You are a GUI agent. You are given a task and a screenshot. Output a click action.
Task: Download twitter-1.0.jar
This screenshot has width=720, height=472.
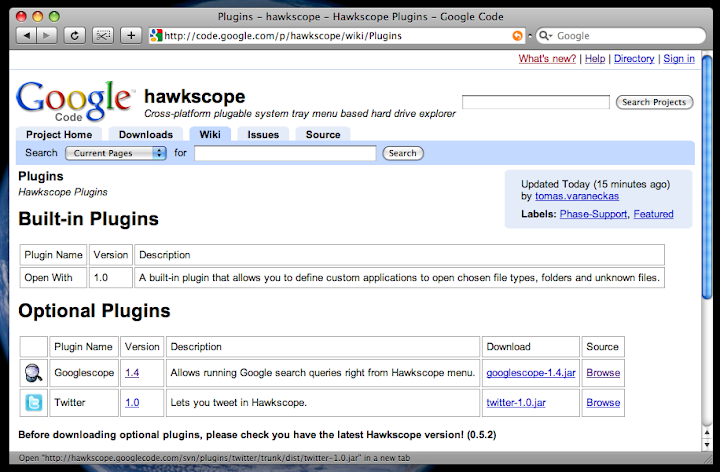[x=516, y=403]
